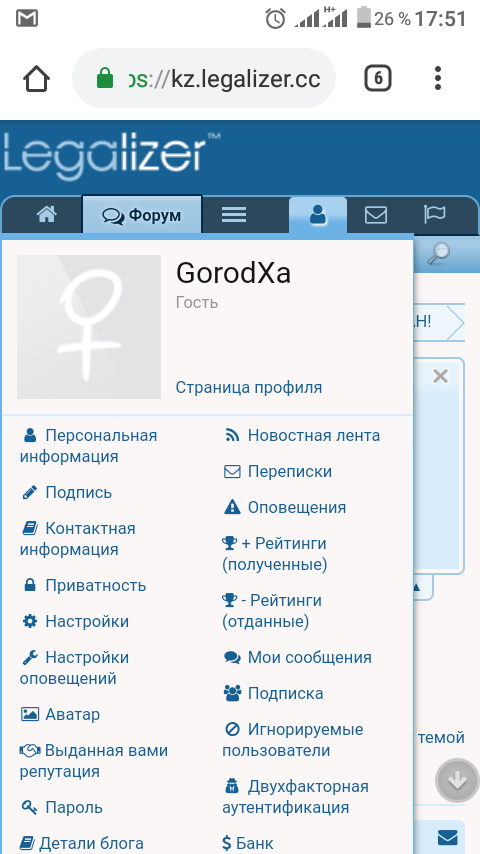Open the hamburger menu icon in navbar
Image resolution: width=480 pixels, height=854 pixels.
click(x=234, y=215)
